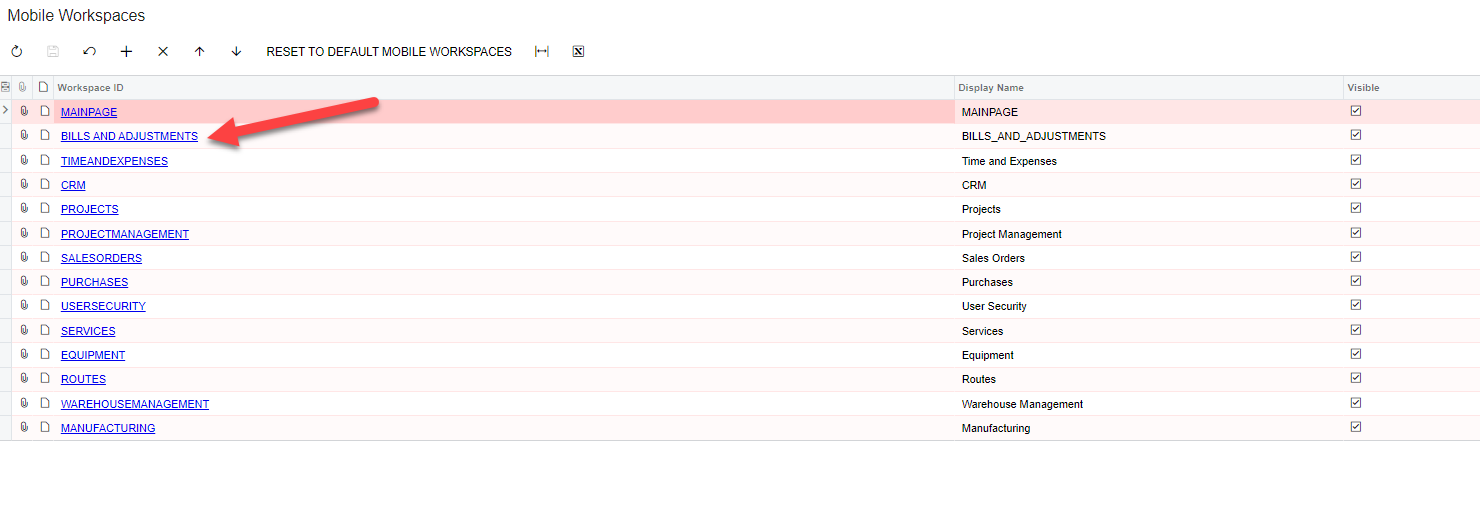Sort by Workspace ID column header
Screen dimensions: 1480x511
click(504, 87)
